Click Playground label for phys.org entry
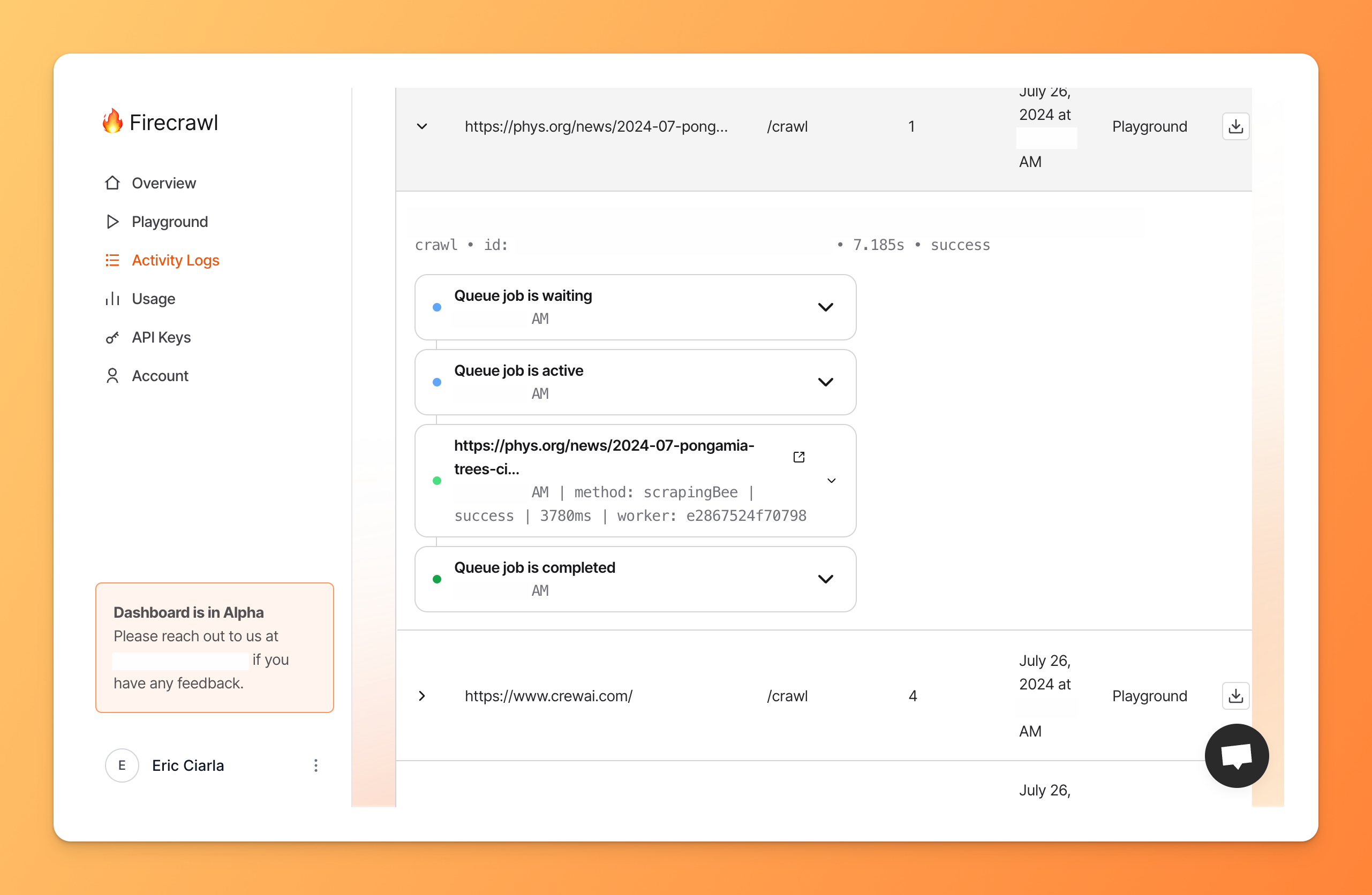 pos(1148,126)
